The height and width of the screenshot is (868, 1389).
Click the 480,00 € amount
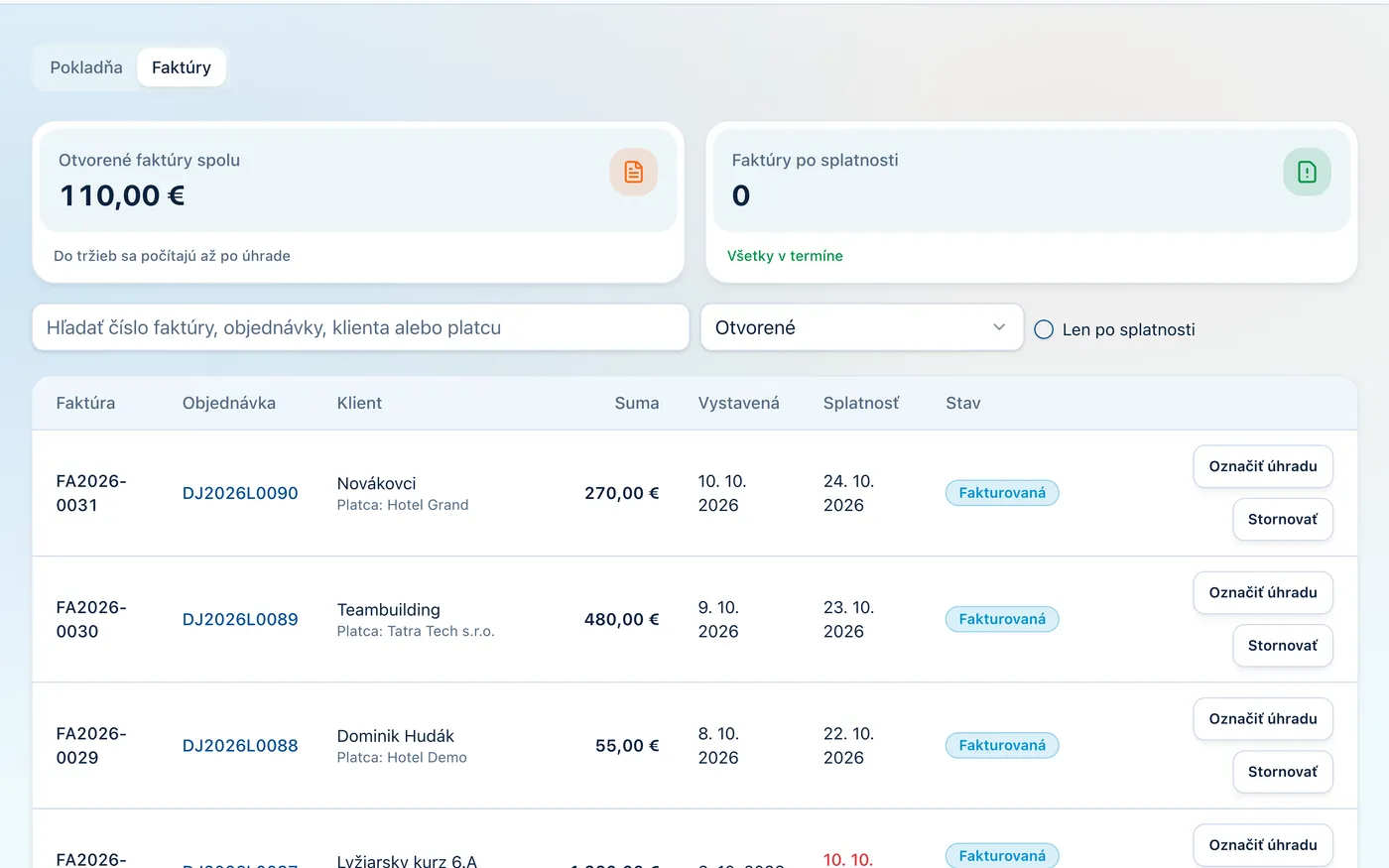coord(622,619)
